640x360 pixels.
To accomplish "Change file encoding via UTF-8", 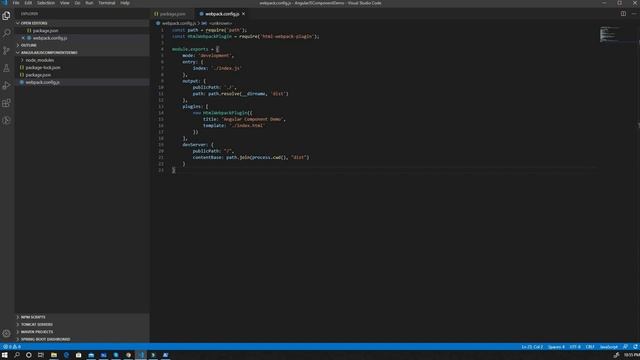I will click(x=575, y=347).
